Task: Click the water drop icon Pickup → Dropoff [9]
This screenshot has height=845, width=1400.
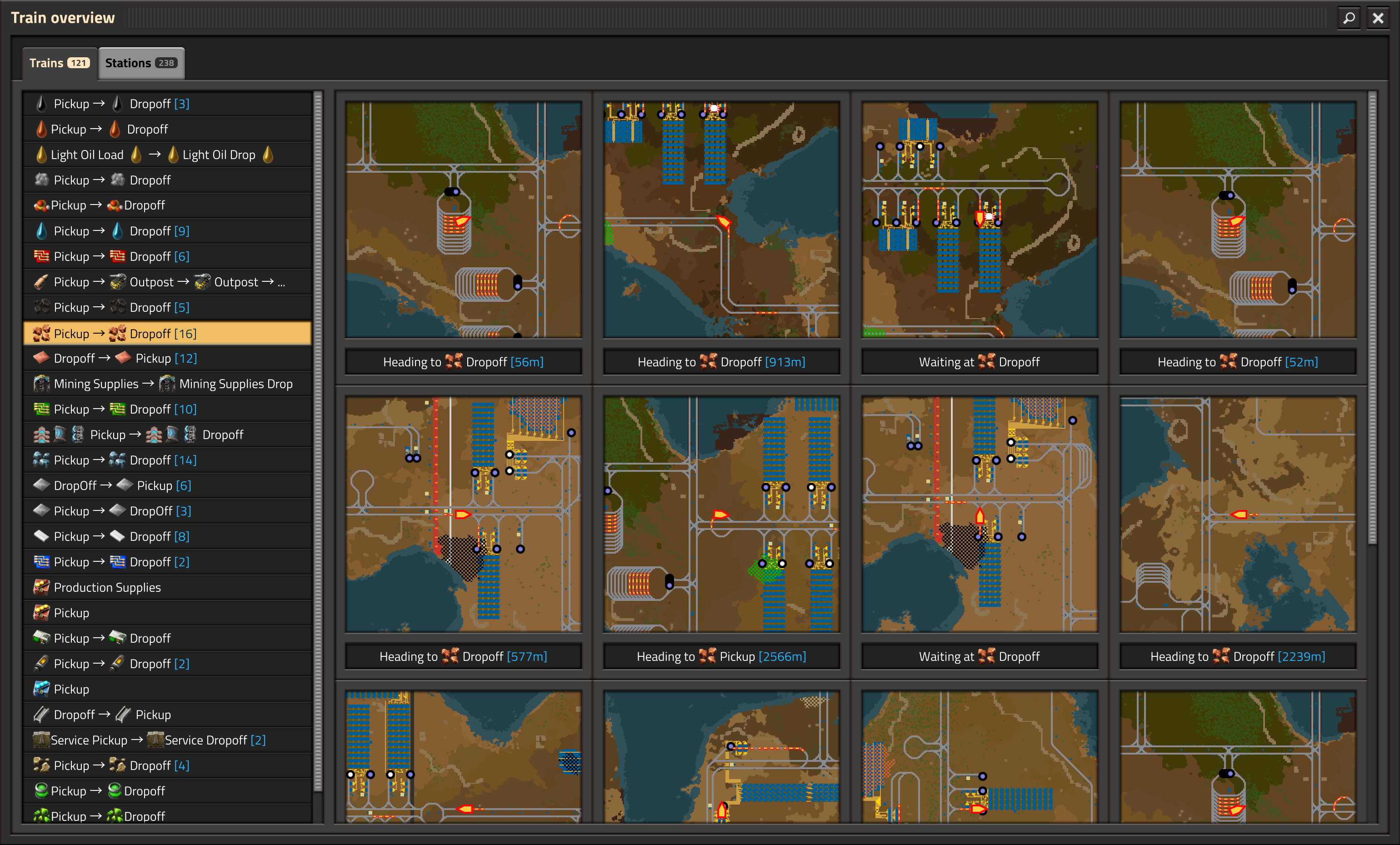Action: click(x=41, y=231)
